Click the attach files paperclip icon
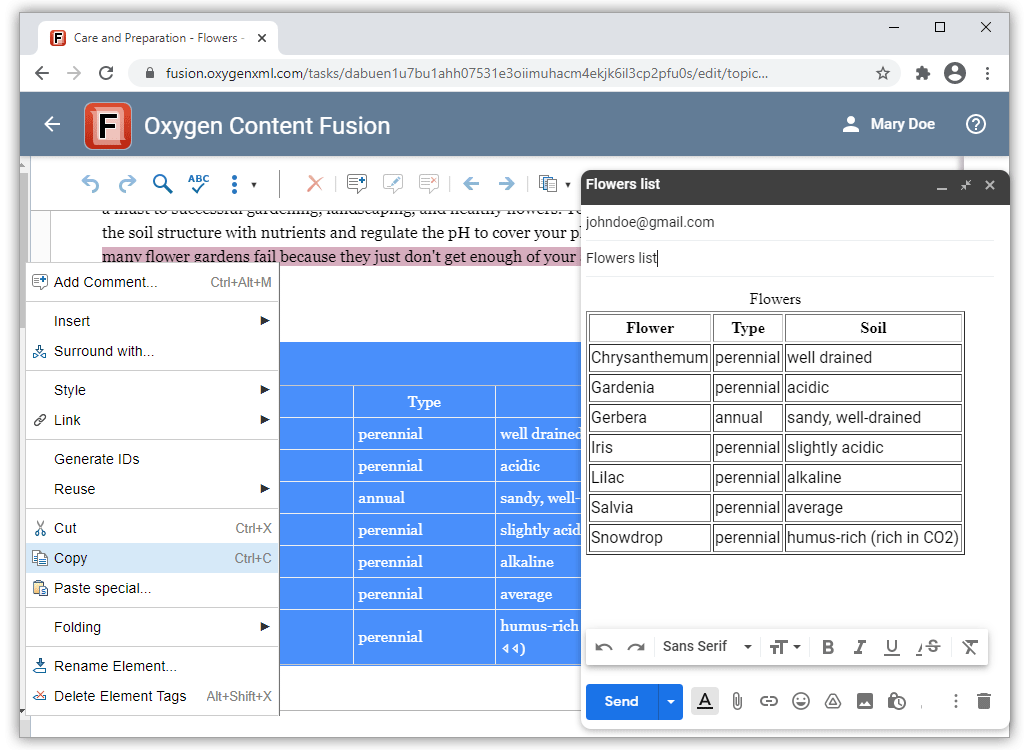The width and height of the screenshot is (1030, 750). [737, 701]
